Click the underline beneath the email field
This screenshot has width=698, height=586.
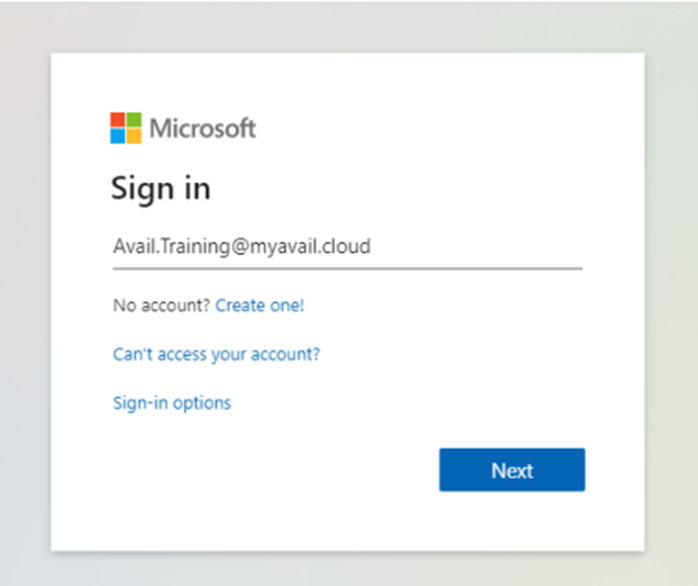[347, 269]
